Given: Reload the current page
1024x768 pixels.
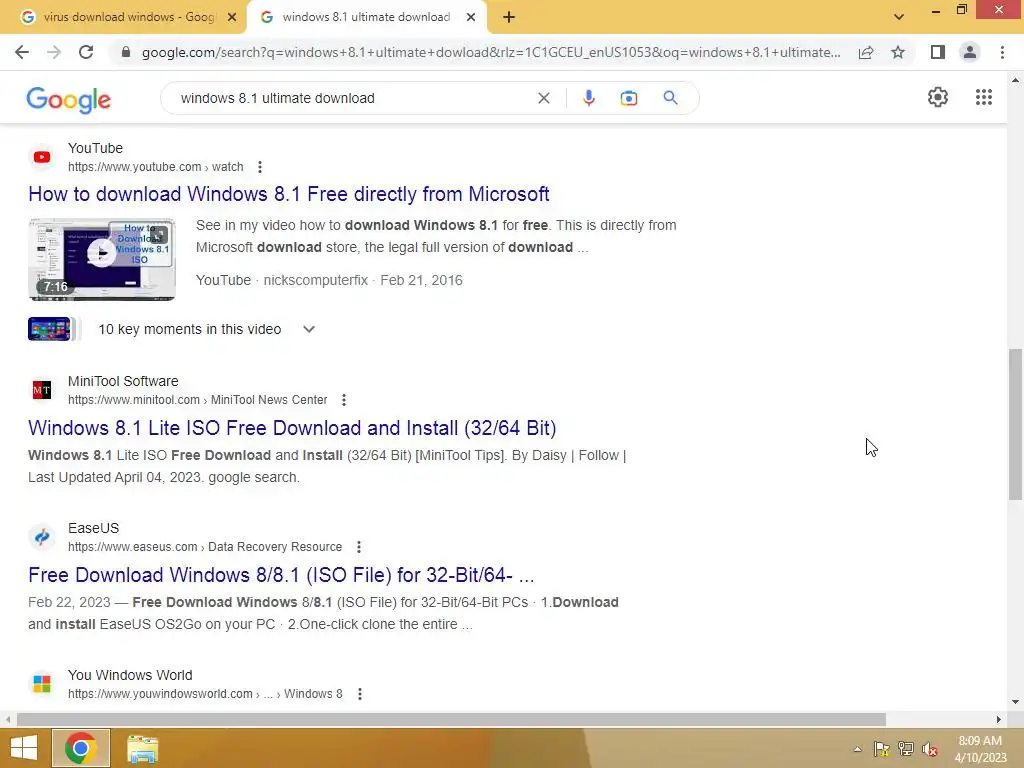Looking at the screenshot, I should click(86, 52).
